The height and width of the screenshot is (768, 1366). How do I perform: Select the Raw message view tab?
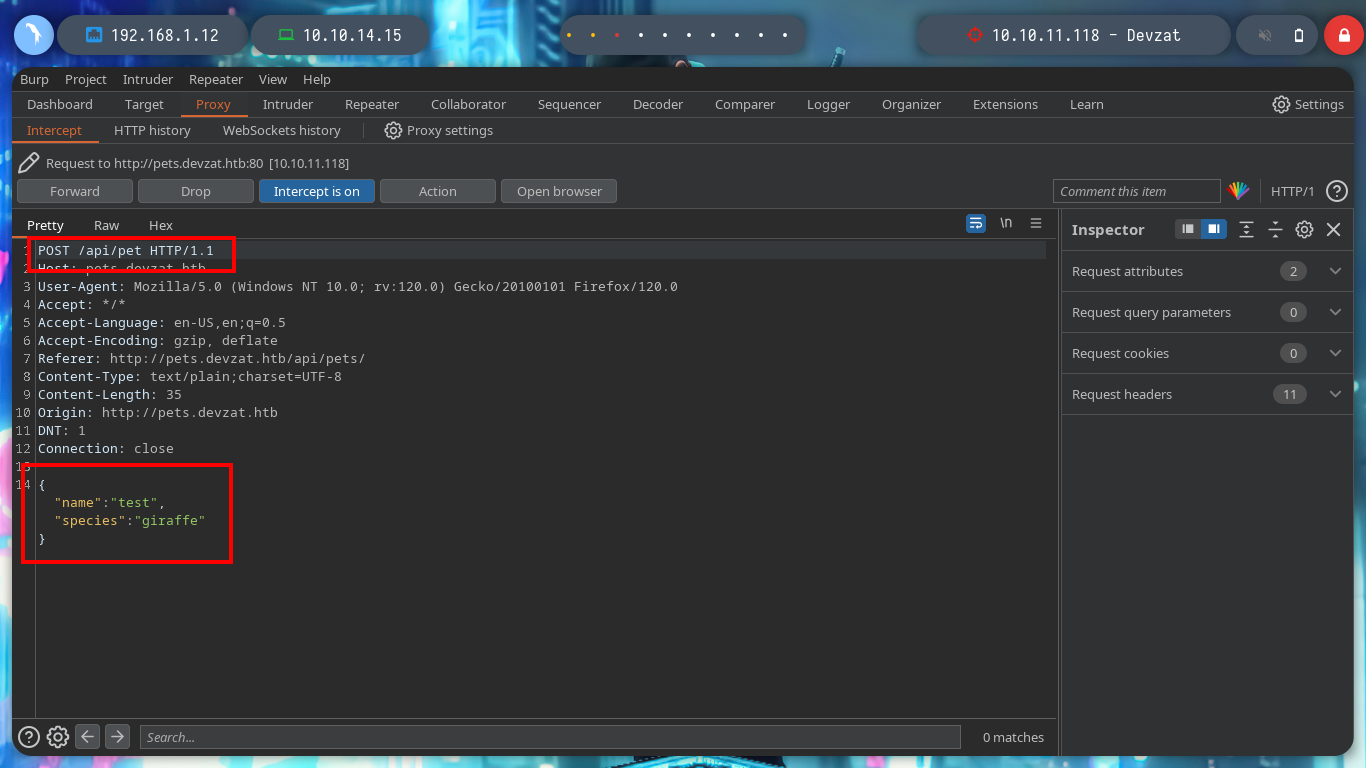(106, 225)
